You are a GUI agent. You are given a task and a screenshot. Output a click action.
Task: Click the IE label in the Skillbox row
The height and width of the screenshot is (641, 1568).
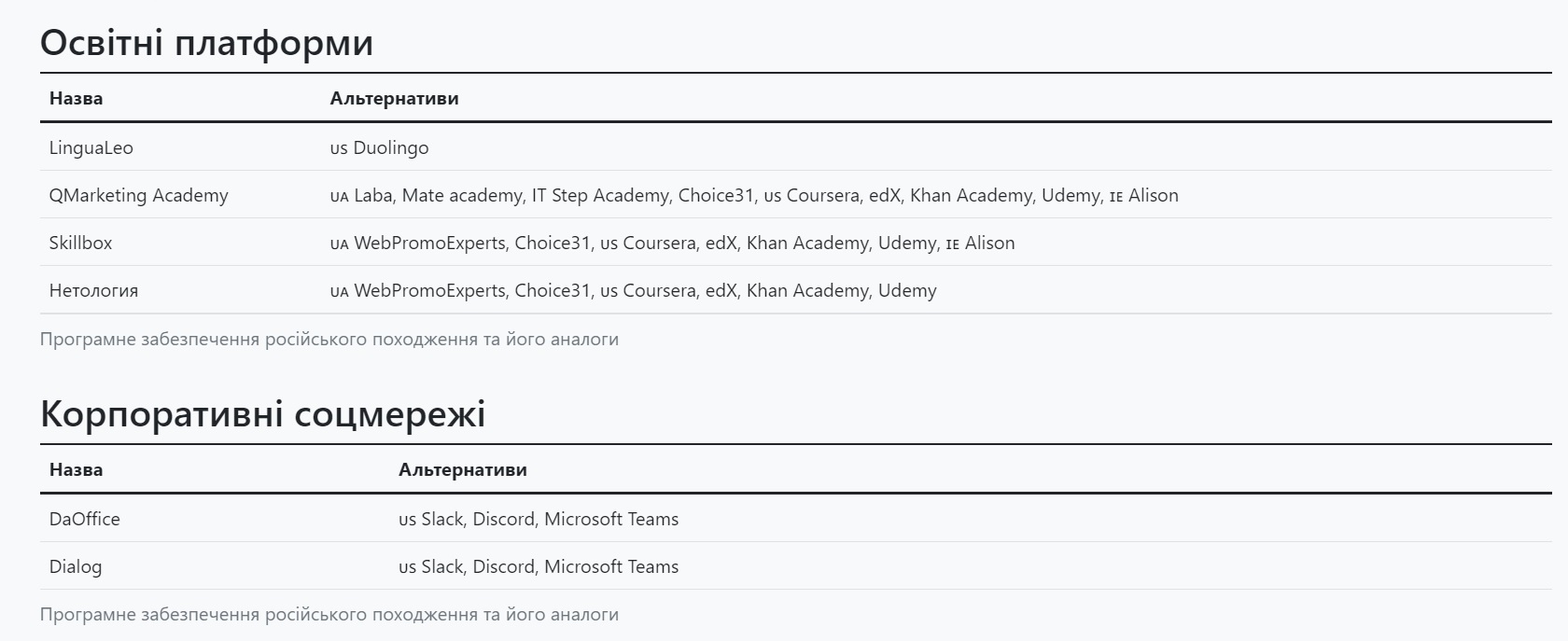pos(953,244)
